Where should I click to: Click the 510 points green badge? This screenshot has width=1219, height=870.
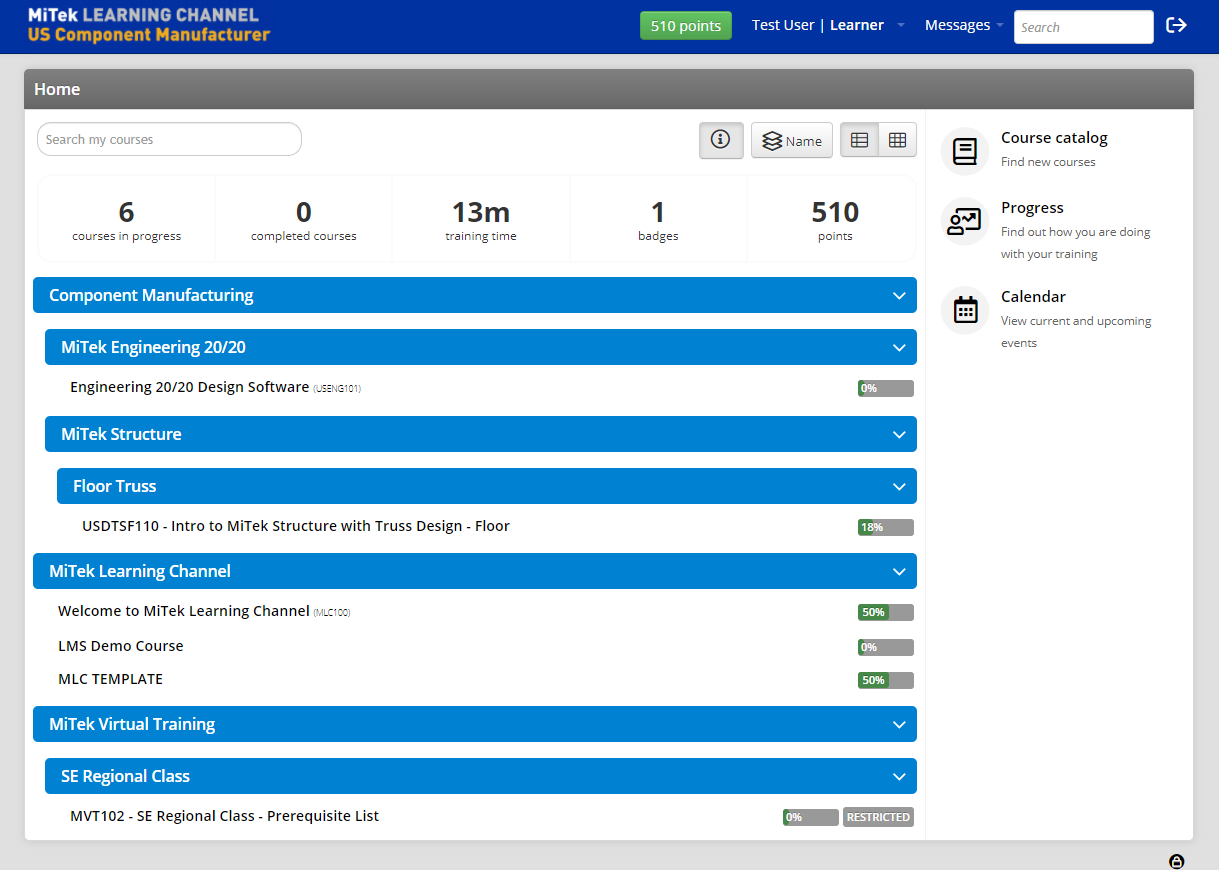click(686, 26)
